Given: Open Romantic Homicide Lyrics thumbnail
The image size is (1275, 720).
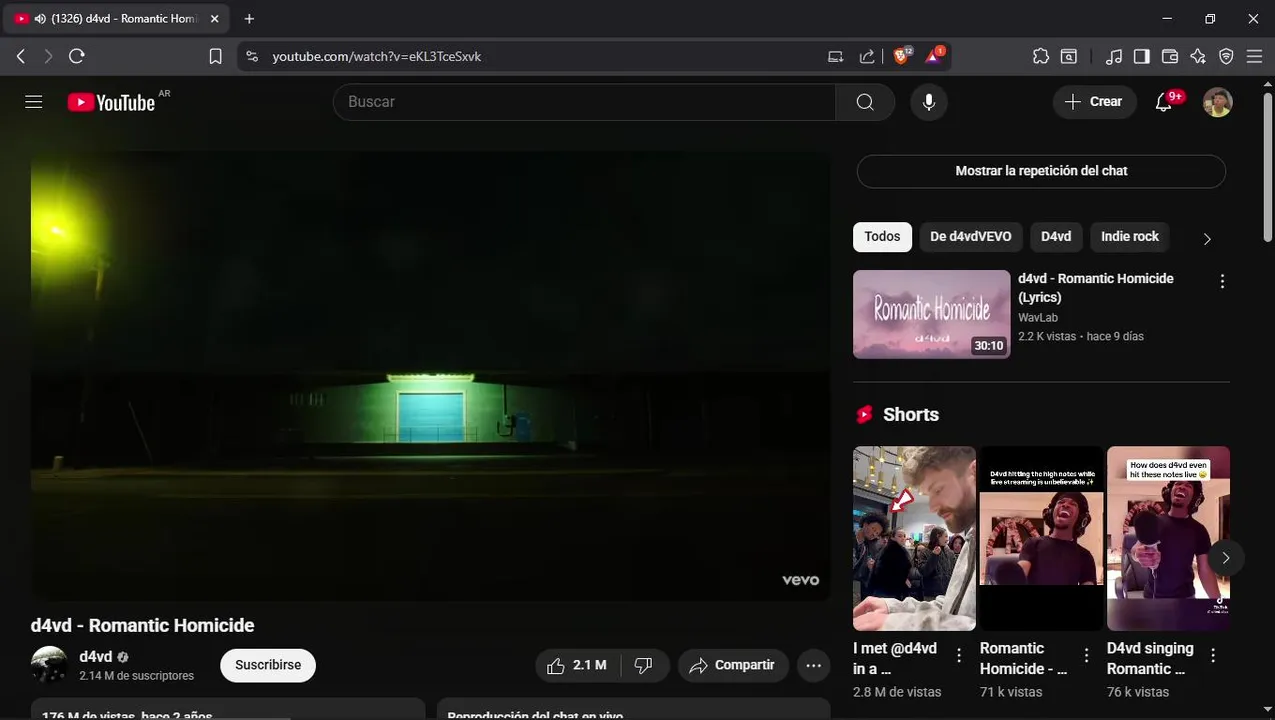Looking at the screenshot, I should pos(932,314).
